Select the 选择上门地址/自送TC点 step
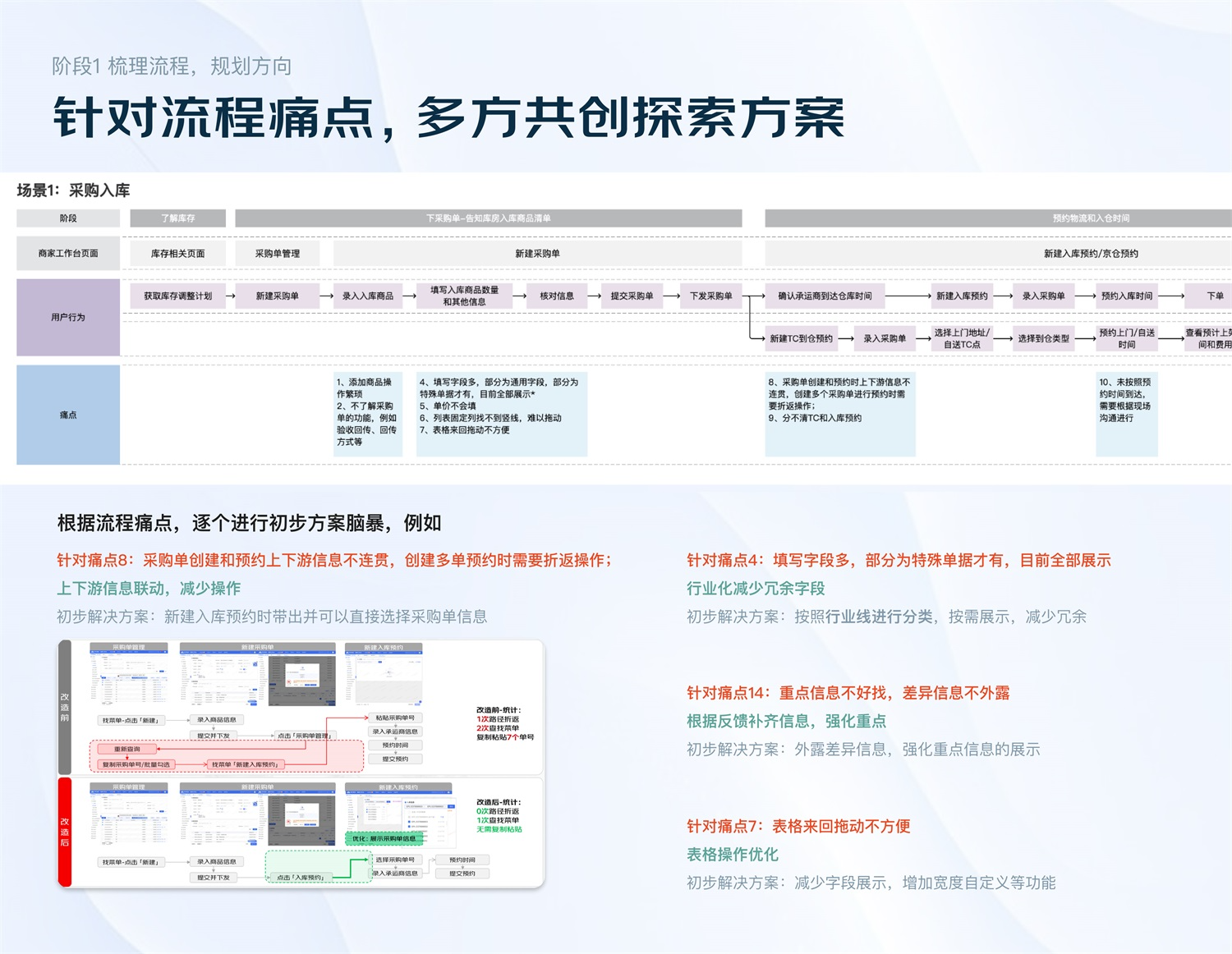 [x=962, y=338]
